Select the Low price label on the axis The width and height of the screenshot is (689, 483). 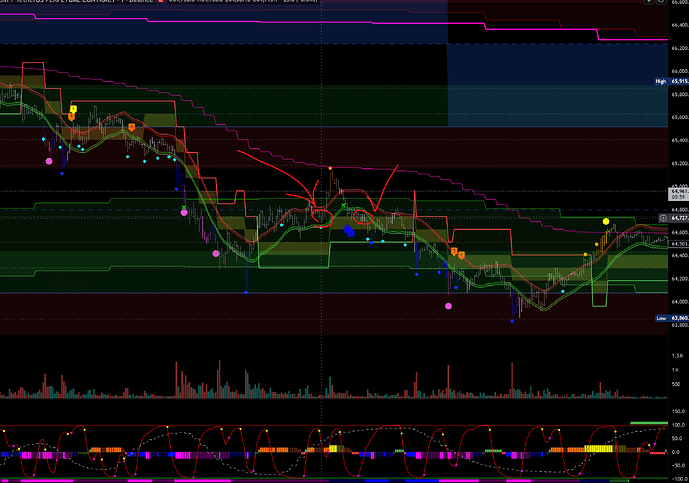(660, 318)
